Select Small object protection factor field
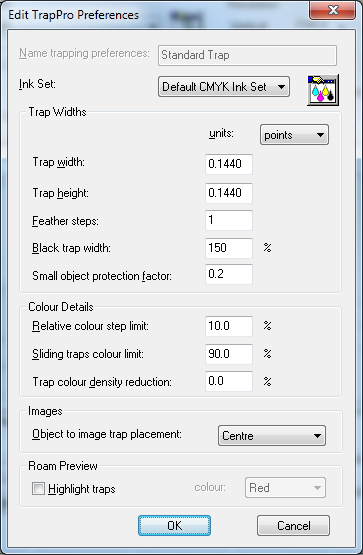This screenshot has width=363, height=555. click(x=229, y=274)
